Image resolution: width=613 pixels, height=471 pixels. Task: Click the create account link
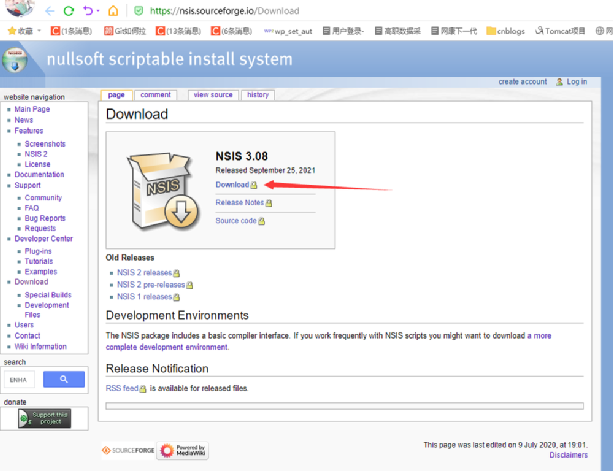pyautogui.click(x=523, y=82)
